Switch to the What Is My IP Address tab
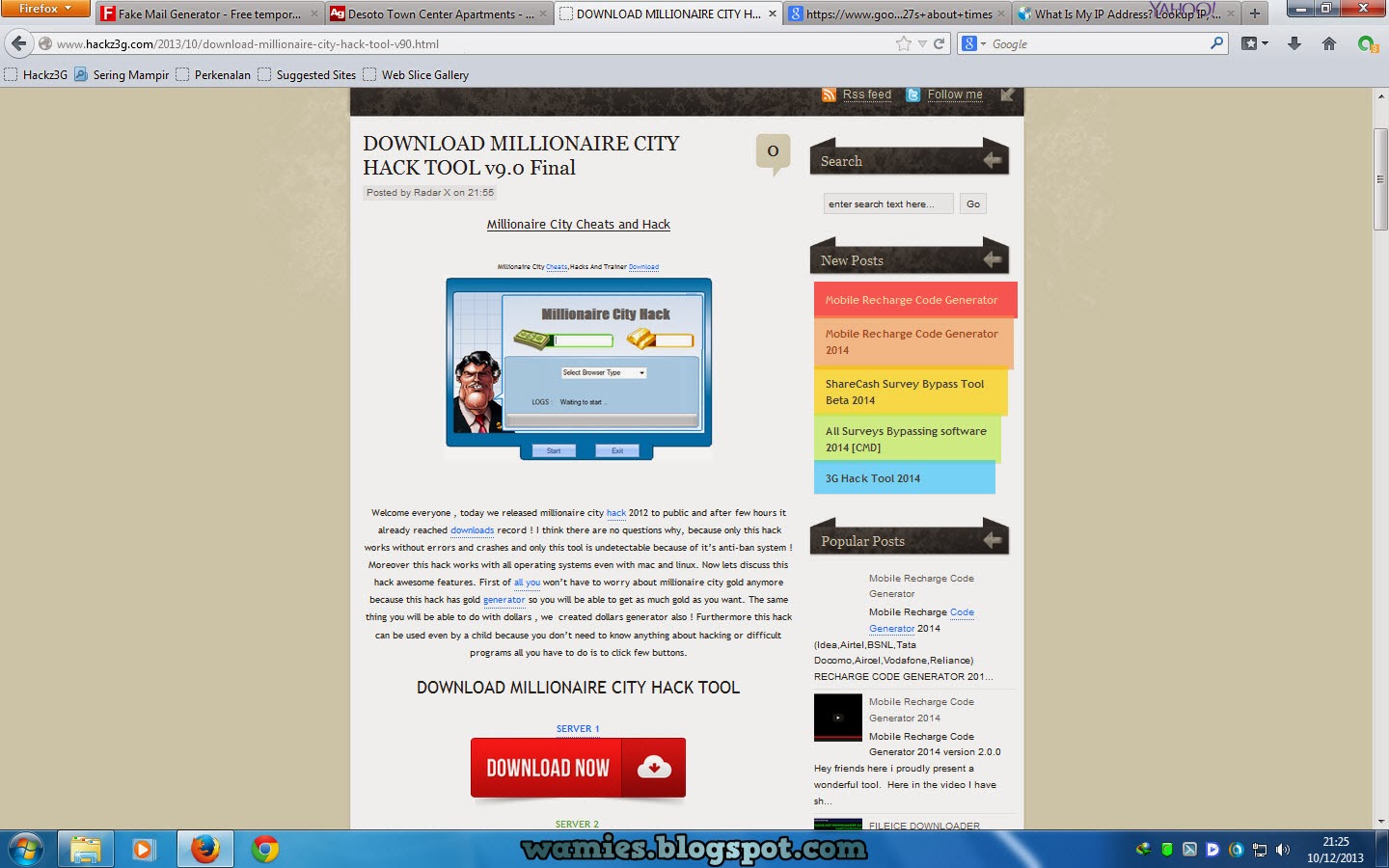The image size is (1389, 868). click(1127, 14)
